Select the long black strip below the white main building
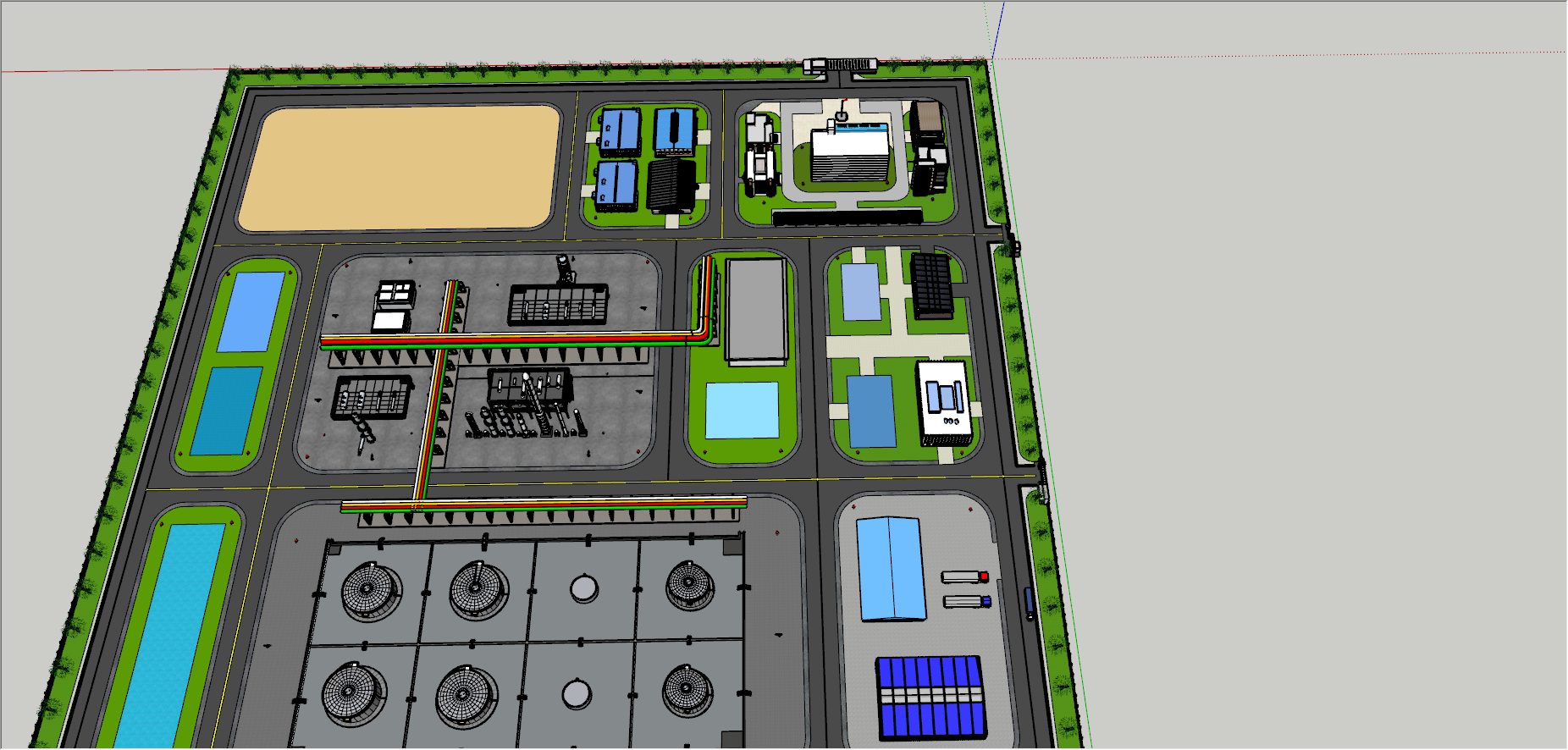 click(847, 217)
